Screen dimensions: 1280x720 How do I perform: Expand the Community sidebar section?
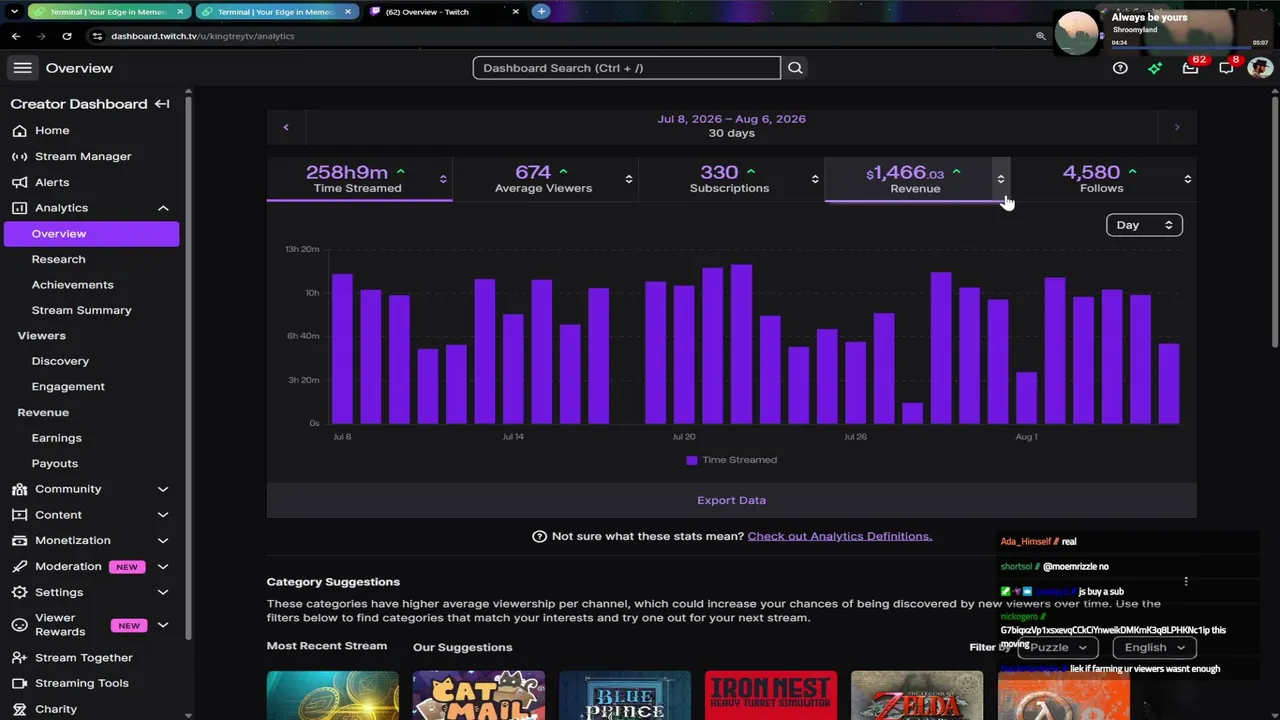coord(163,489)
